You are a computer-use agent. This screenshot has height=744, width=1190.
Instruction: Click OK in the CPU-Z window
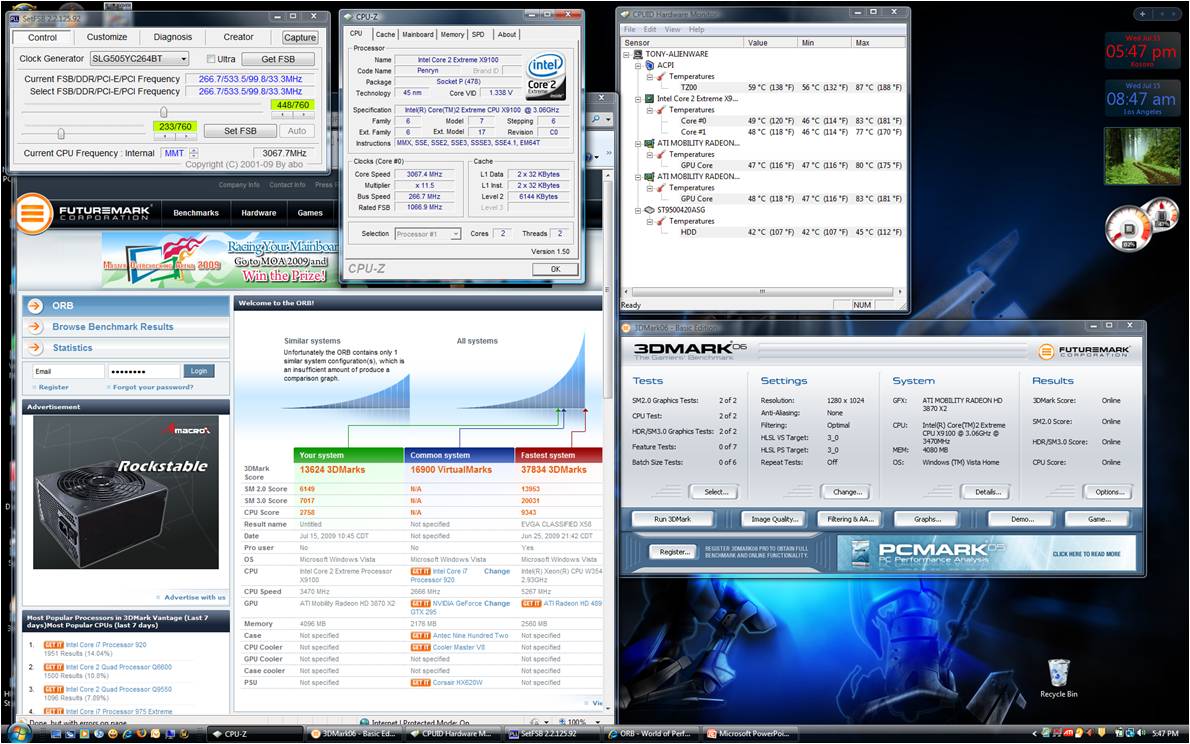(555, 269)
